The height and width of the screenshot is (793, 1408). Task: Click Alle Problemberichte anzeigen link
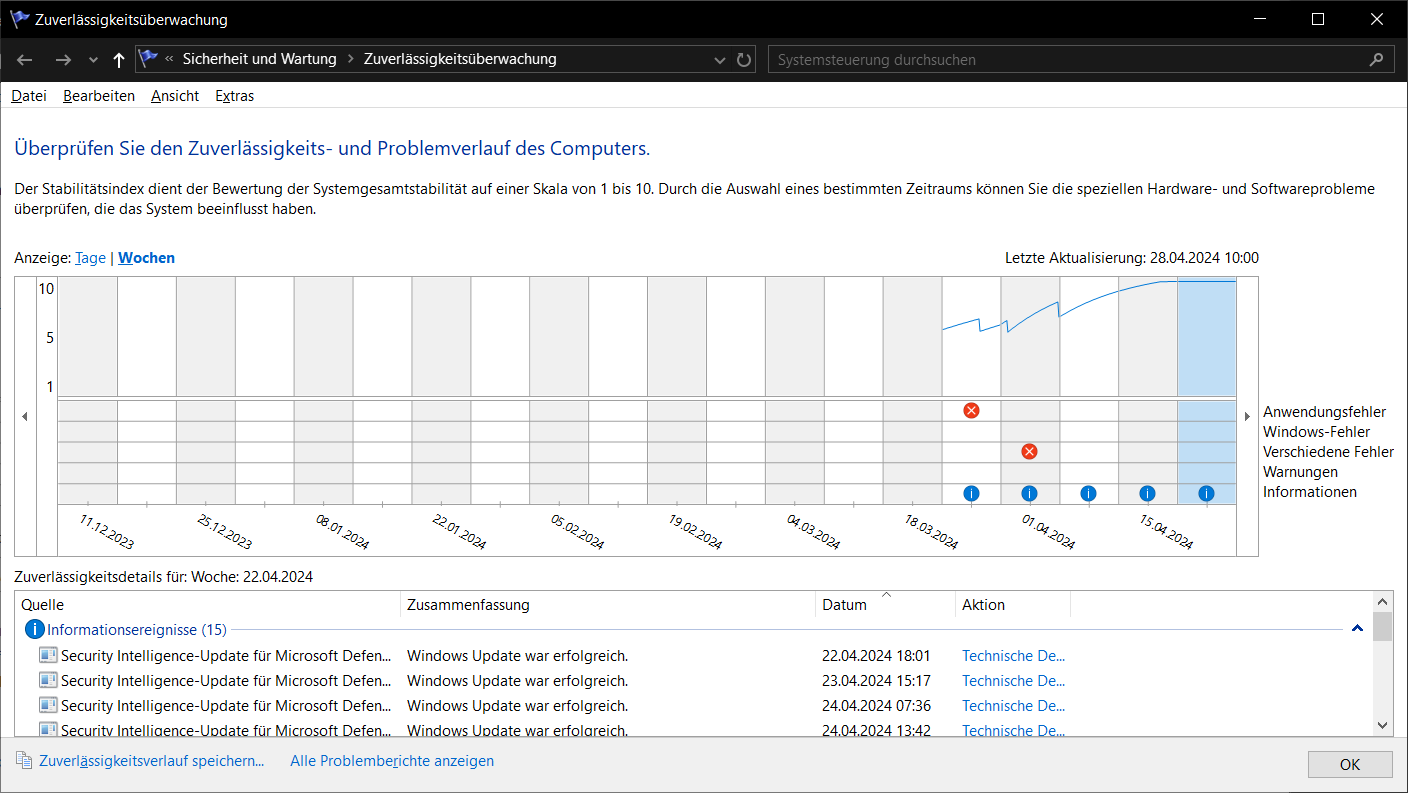392,761
